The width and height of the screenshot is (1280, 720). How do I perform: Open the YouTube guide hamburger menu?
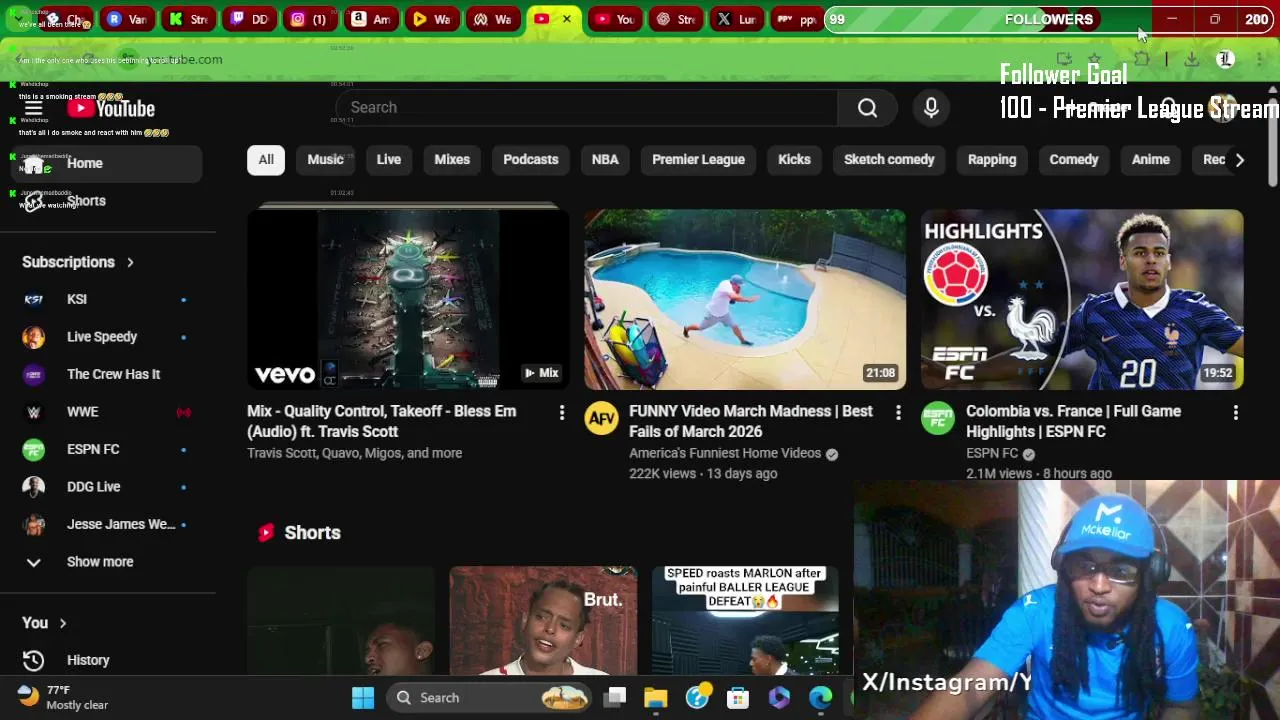point(33,108)
